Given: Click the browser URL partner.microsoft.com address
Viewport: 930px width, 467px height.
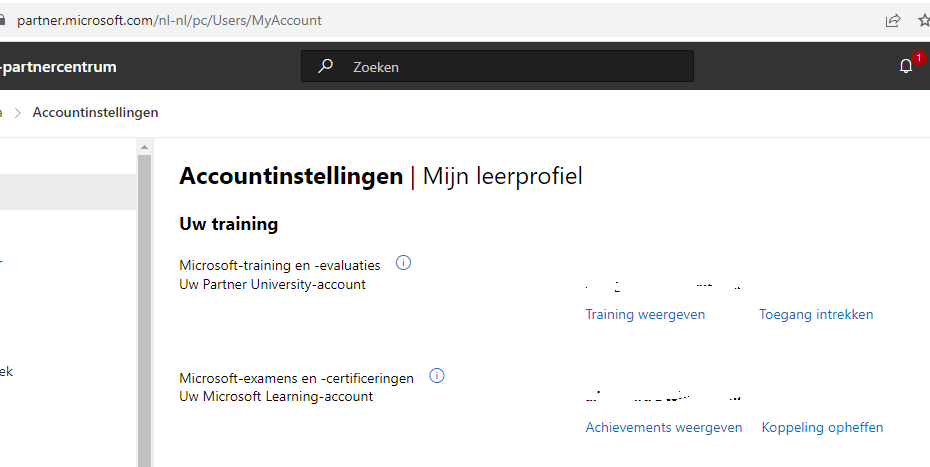Looking at the screenshot, I should tap(169, 21).
